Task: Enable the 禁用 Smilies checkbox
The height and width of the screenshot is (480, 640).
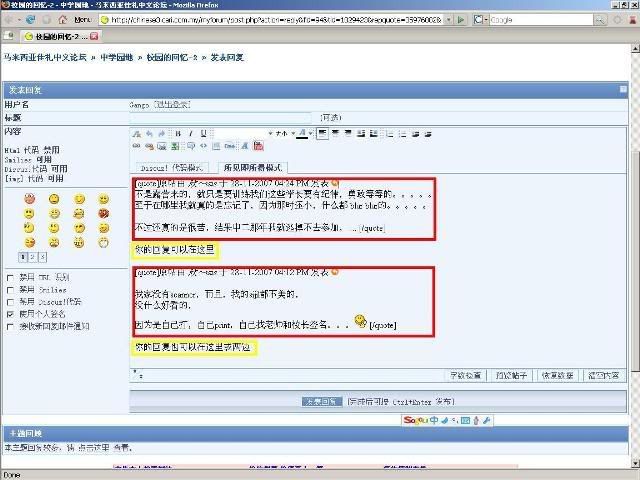Action: 10,288
